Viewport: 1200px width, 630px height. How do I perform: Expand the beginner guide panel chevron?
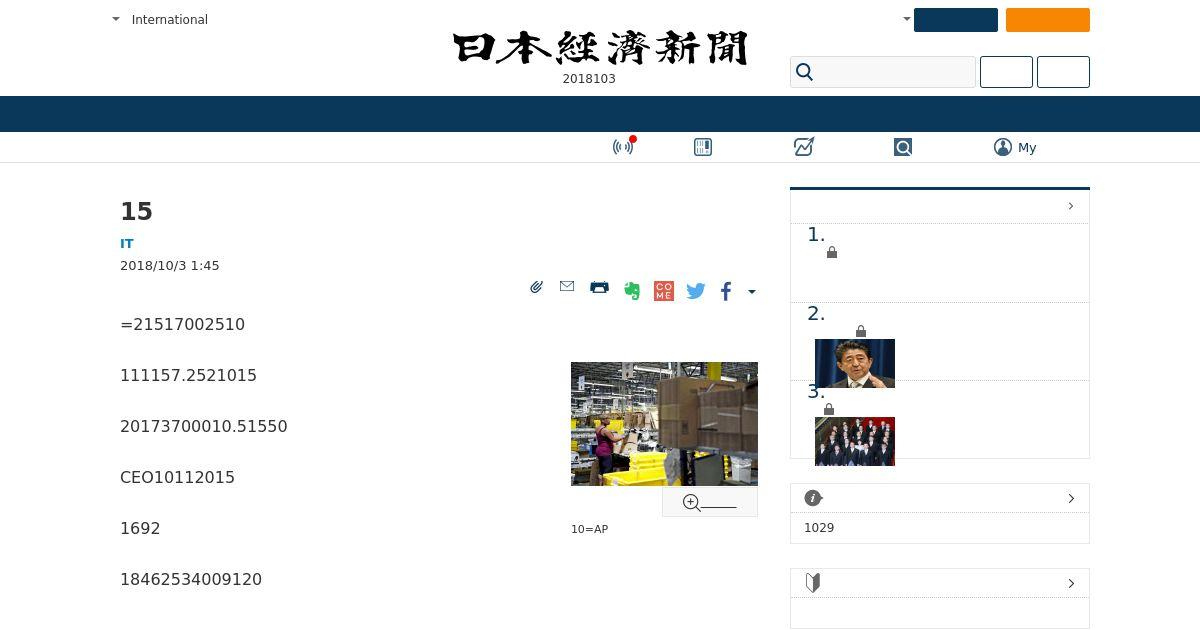click(1071, 583)
